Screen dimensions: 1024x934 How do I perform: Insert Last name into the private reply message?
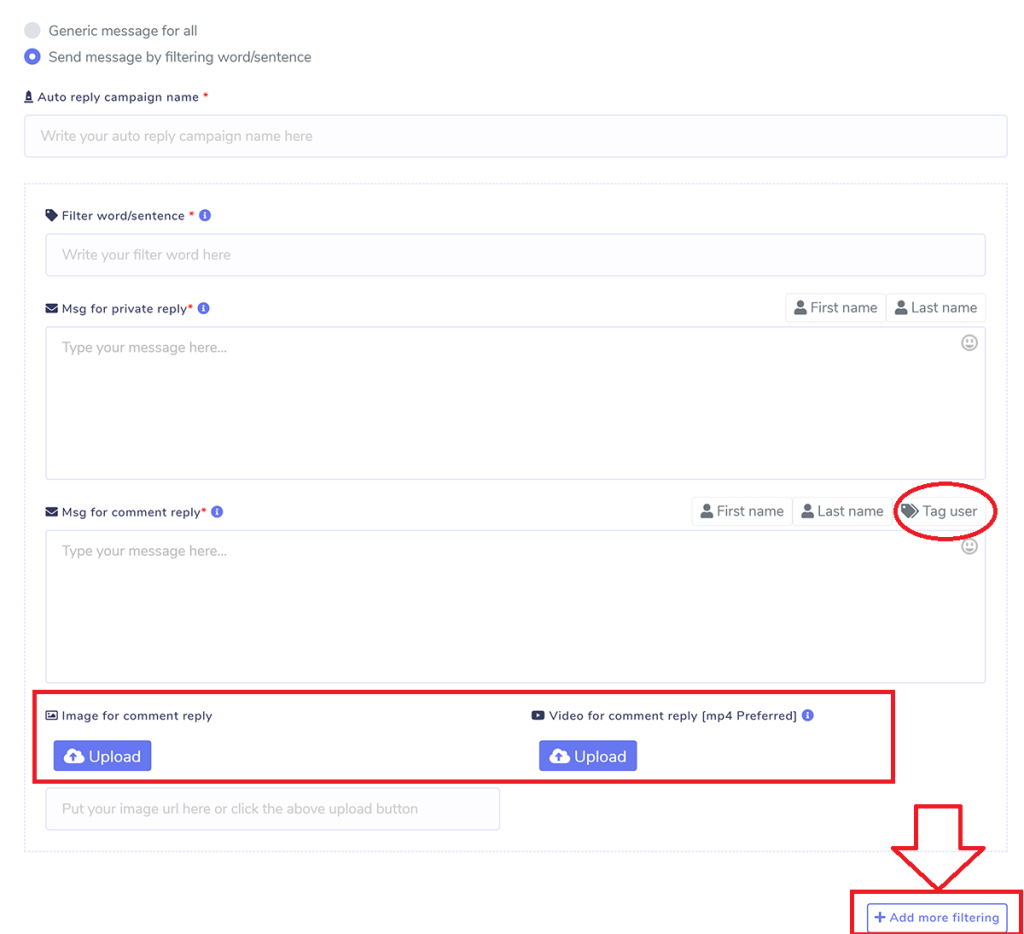936,307
